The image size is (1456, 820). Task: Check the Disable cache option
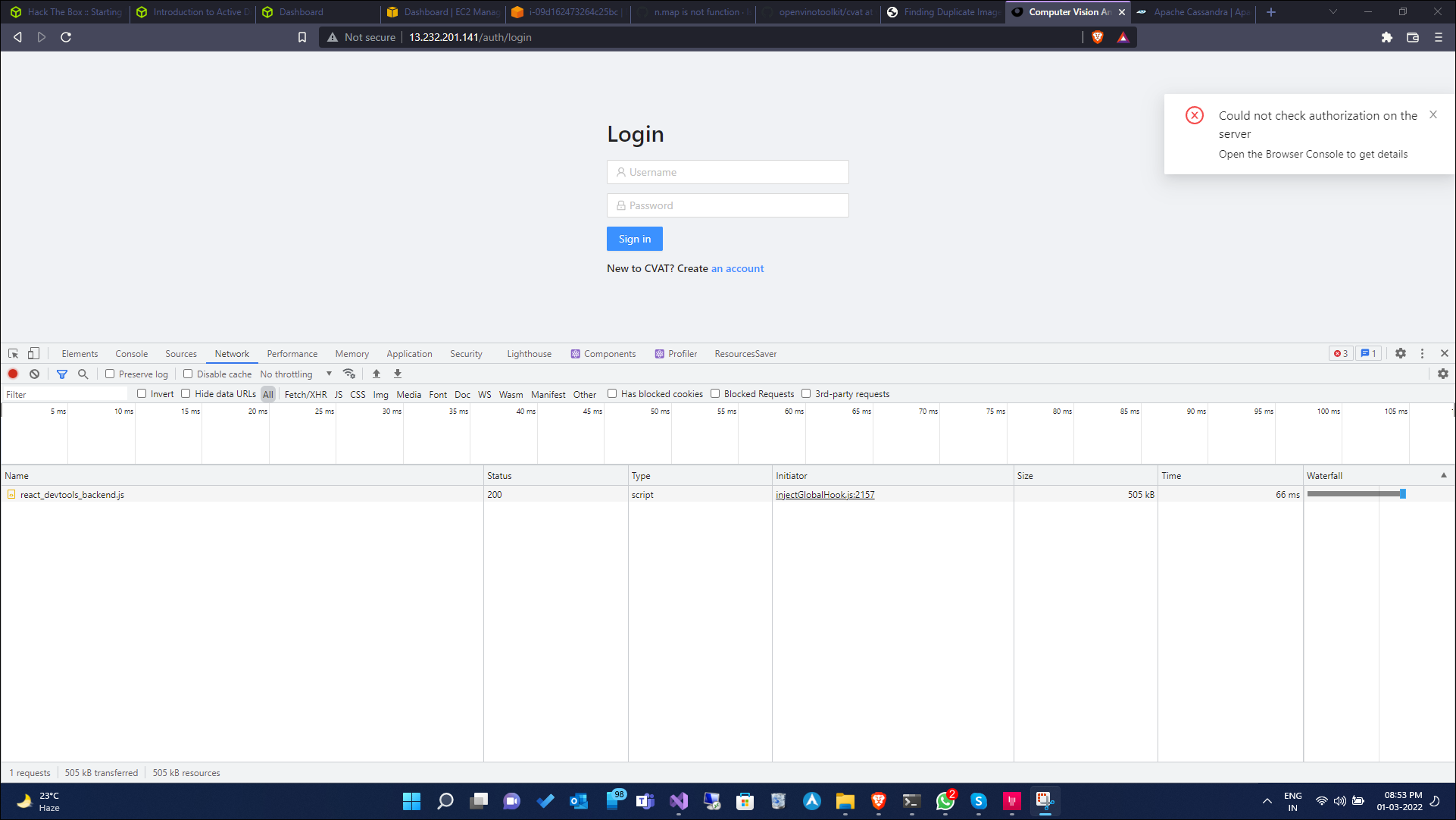[188, 374]
